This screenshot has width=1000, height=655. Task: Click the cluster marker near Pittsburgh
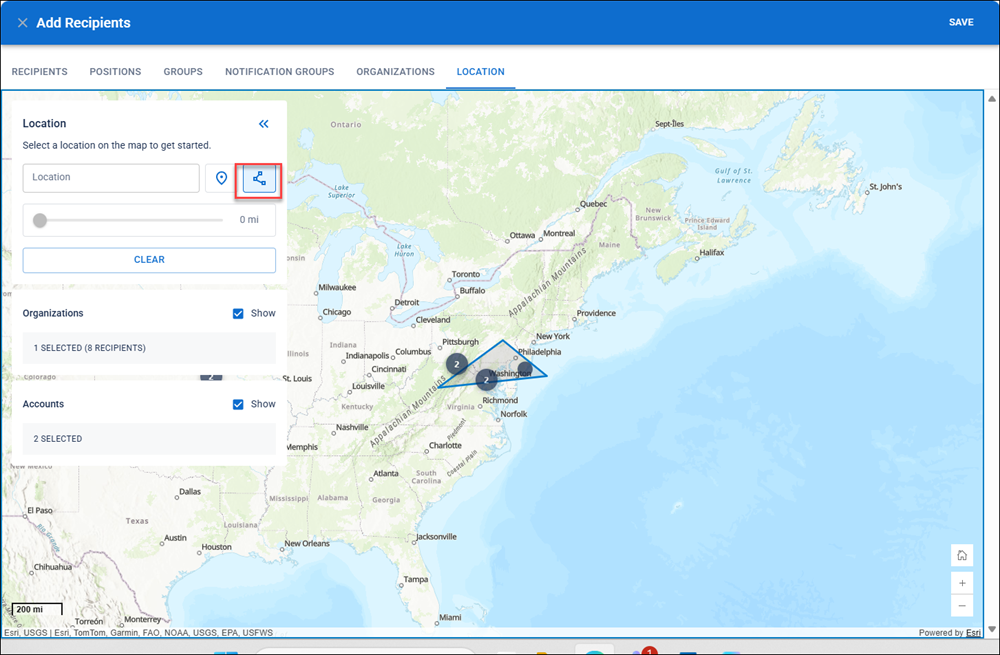tap(457, 364)
